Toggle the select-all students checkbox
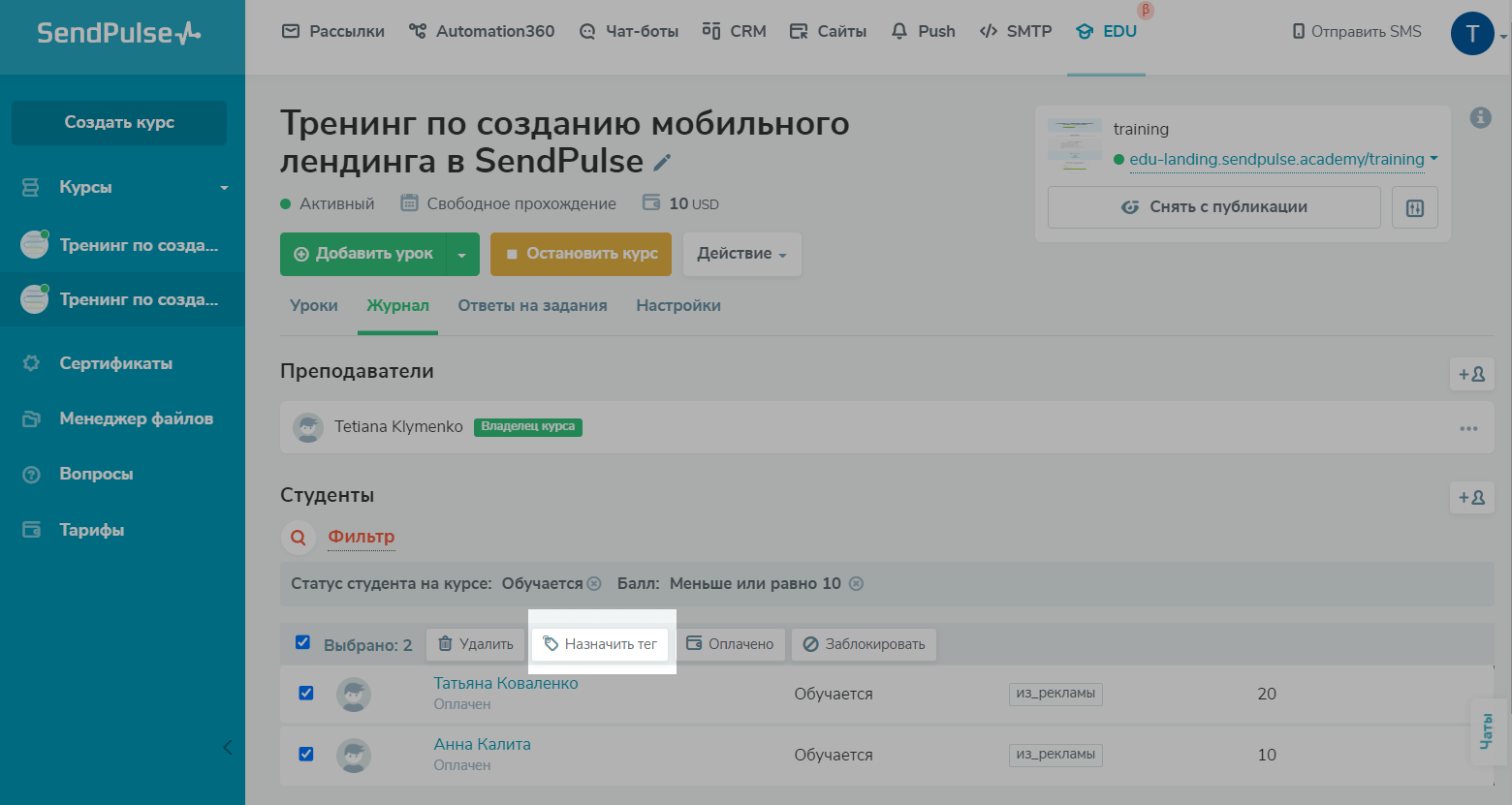Image resolution: width=1512 pixels, height=805 pixels. point(302,642)
